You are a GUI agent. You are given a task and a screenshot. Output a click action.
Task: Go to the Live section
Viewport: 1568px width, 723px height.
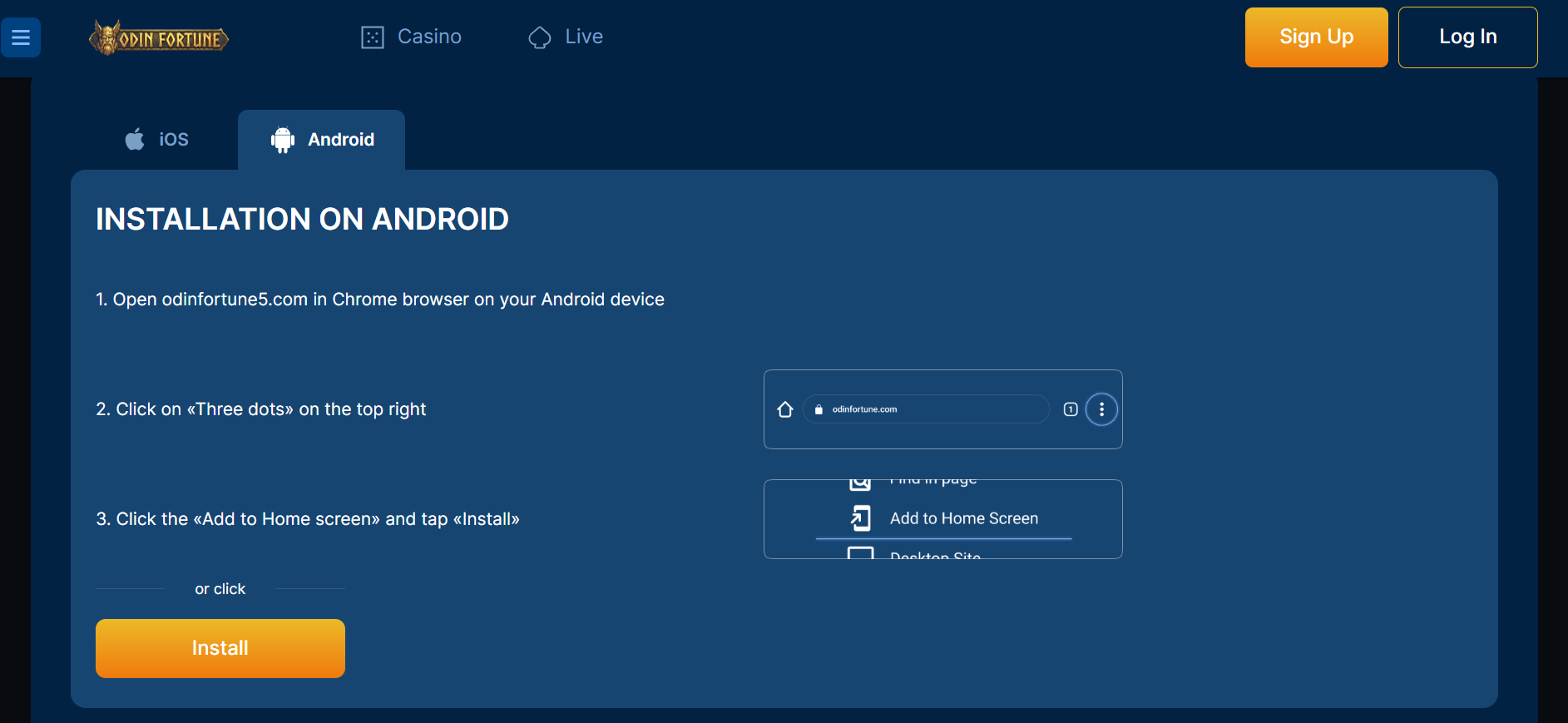tap(584, 37)
